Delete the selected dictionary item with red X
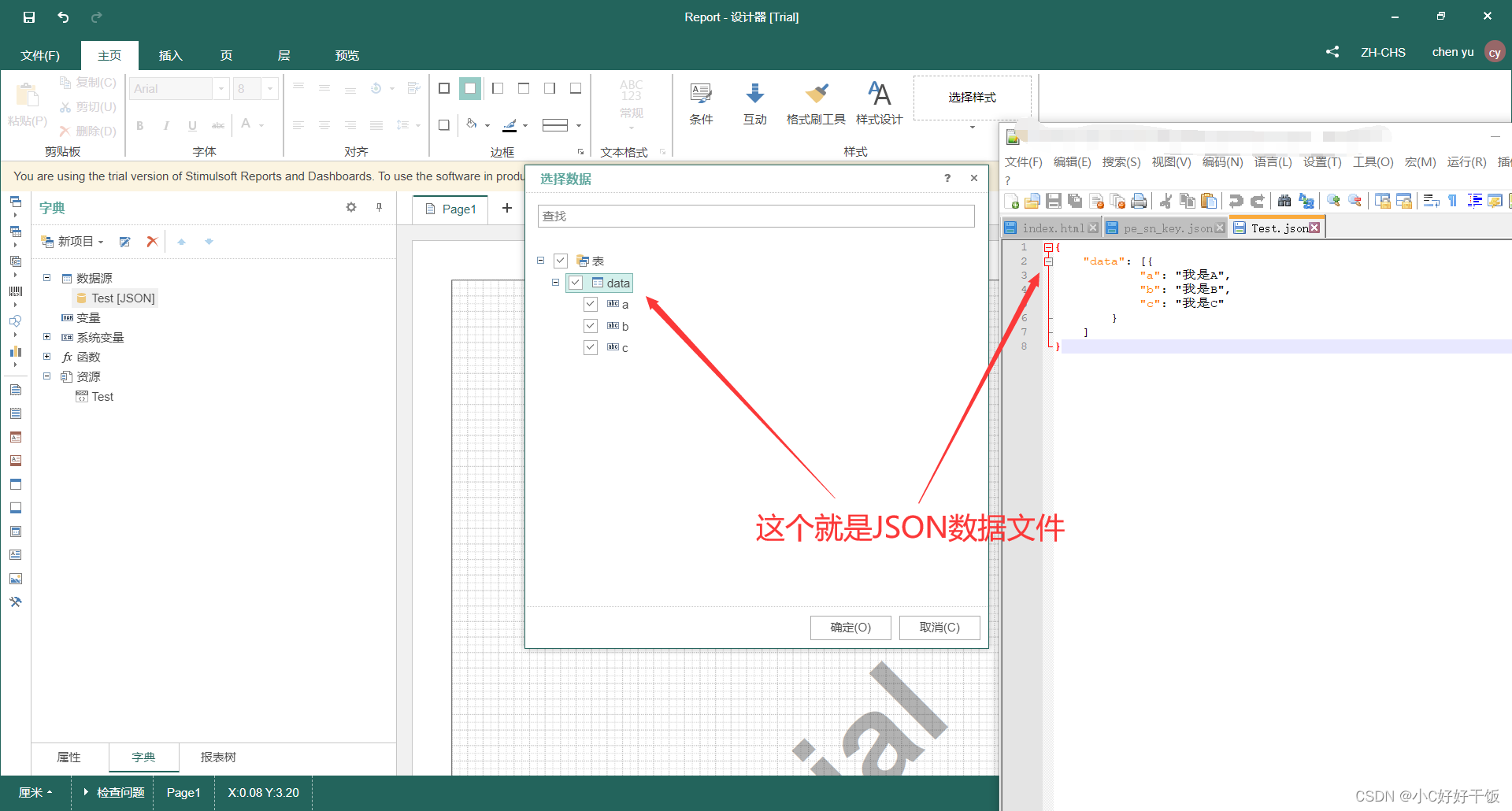 click(152, 242)
